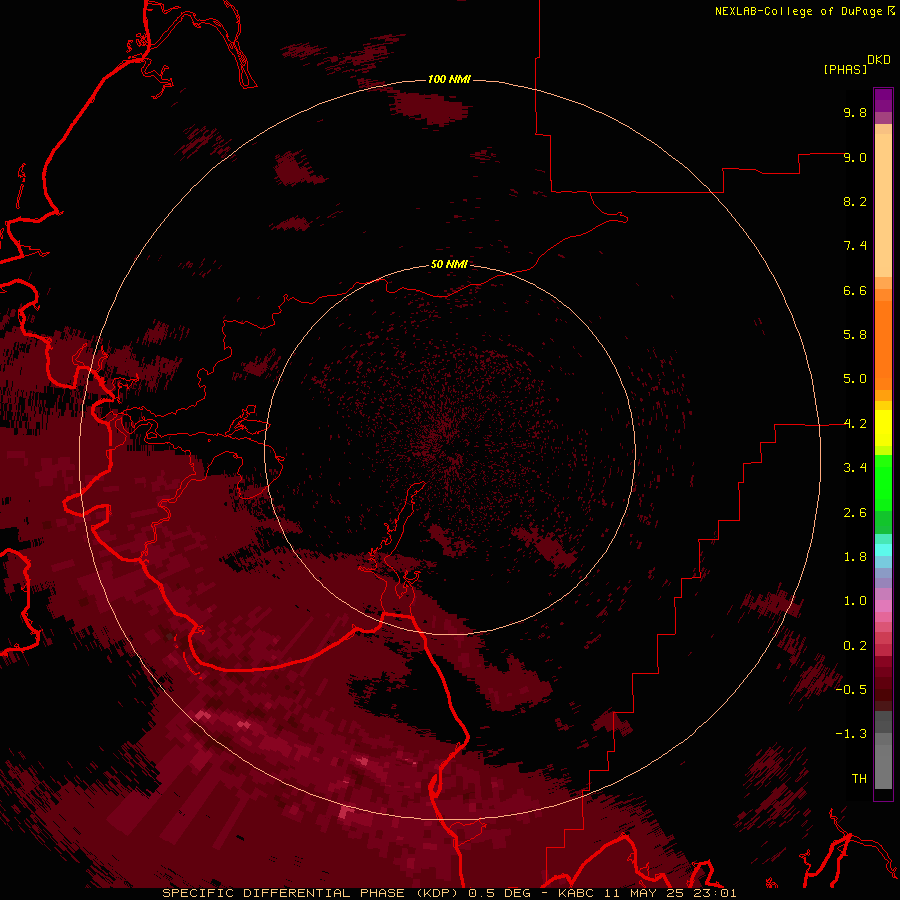This screenshot has height=900, width=900.
Task: Click the [PHAS] legend unit label
Action: point(845,69)
